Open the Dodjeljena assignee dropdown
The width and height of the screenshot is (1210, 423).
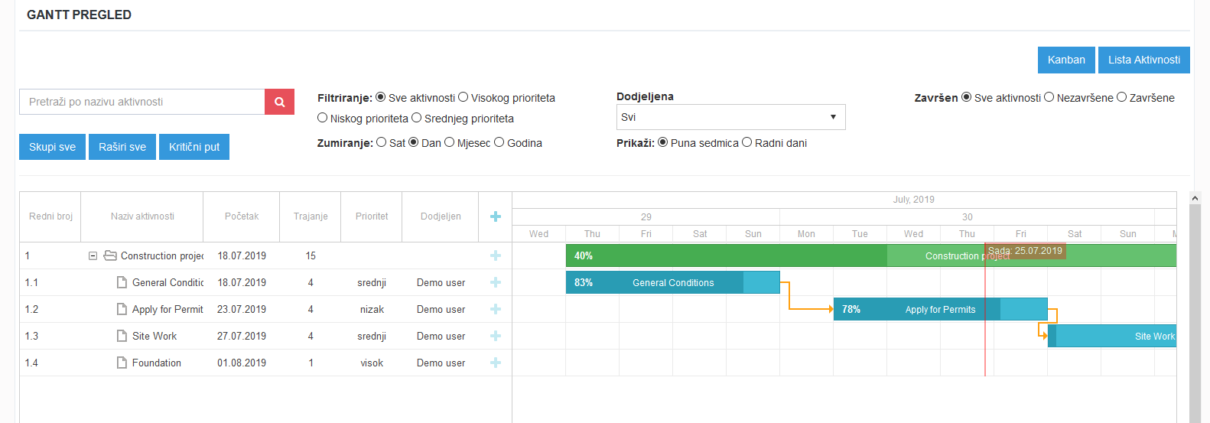pos(730,118)
